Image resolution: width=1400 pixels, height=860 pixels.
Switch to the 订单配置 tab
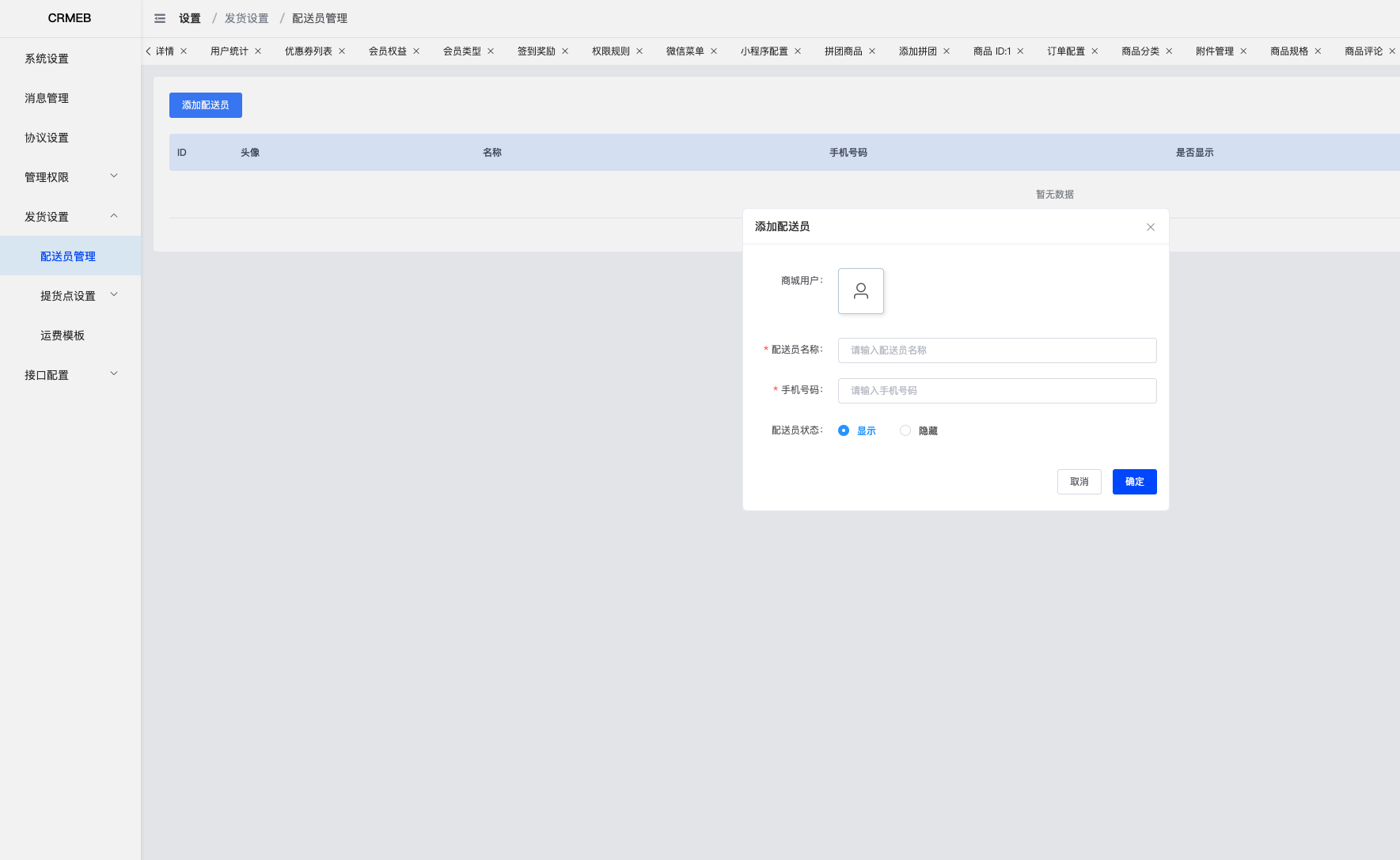pyautogui.click(x=1066, y=51)
